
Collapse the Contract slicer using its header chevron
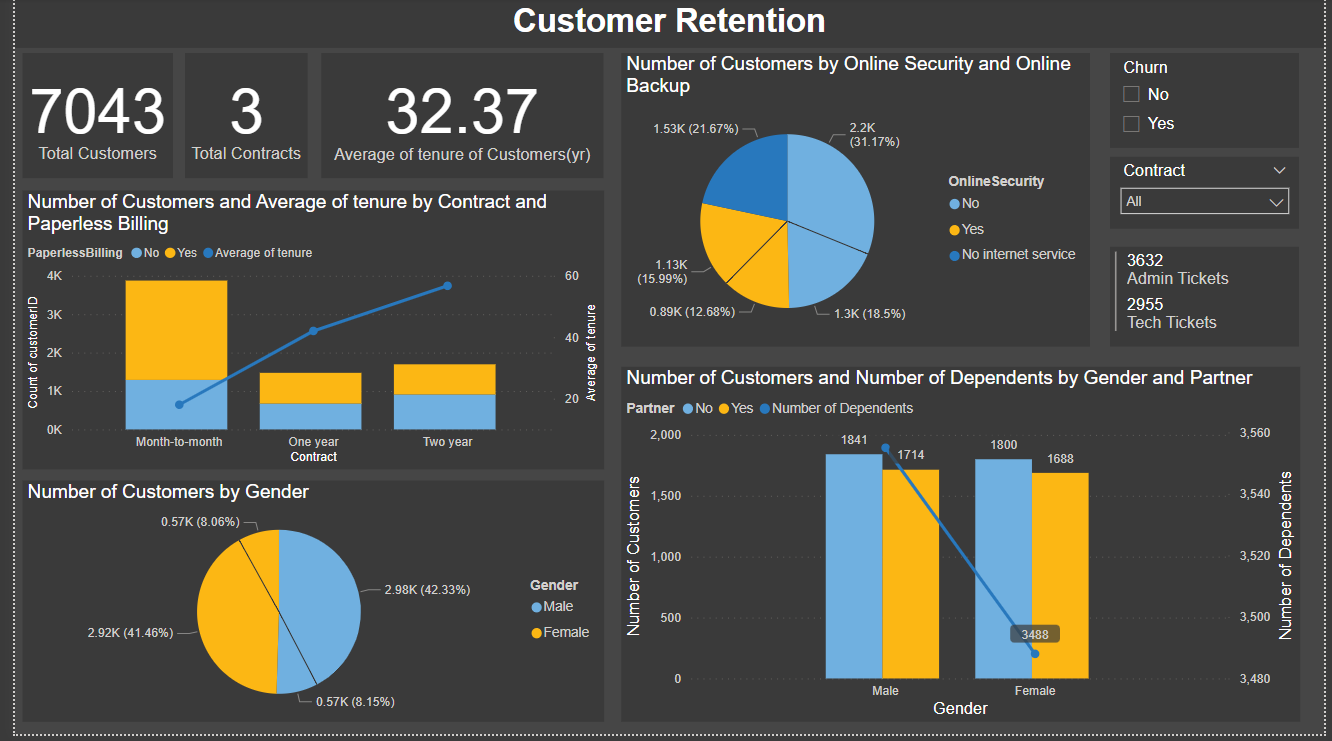pyautogui.click(x=1280, y=170)
